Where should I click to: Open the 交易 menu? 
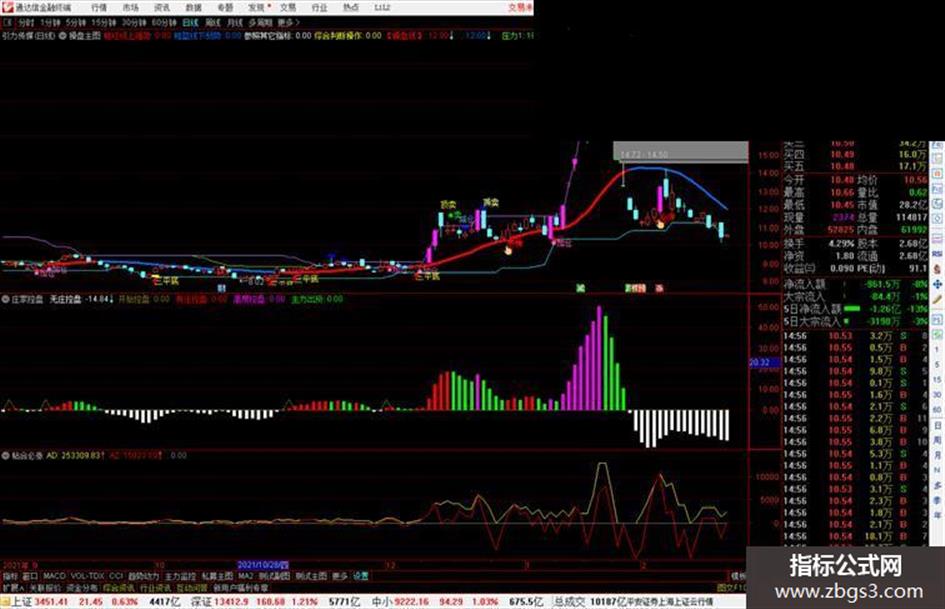[x=288, y=8]
